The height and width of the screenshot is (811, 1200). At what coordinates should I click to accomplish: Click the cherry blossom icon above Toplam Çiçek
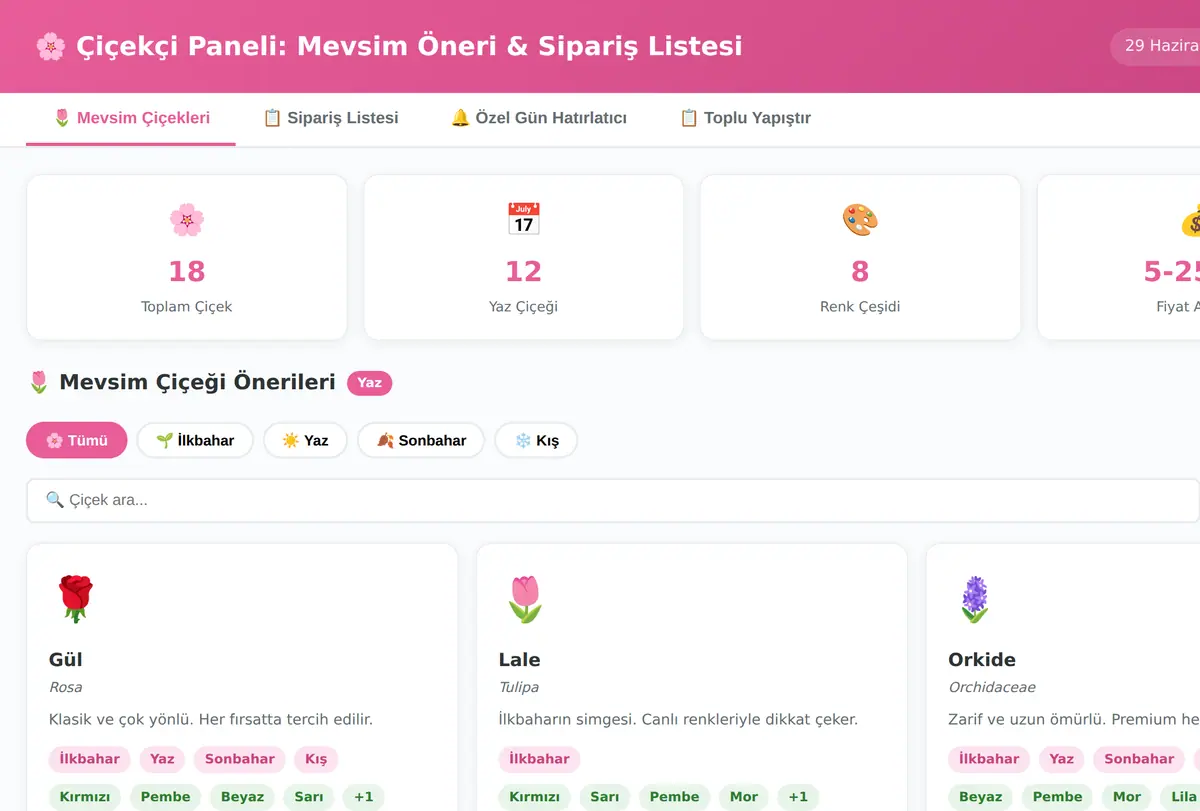[187, 219]
